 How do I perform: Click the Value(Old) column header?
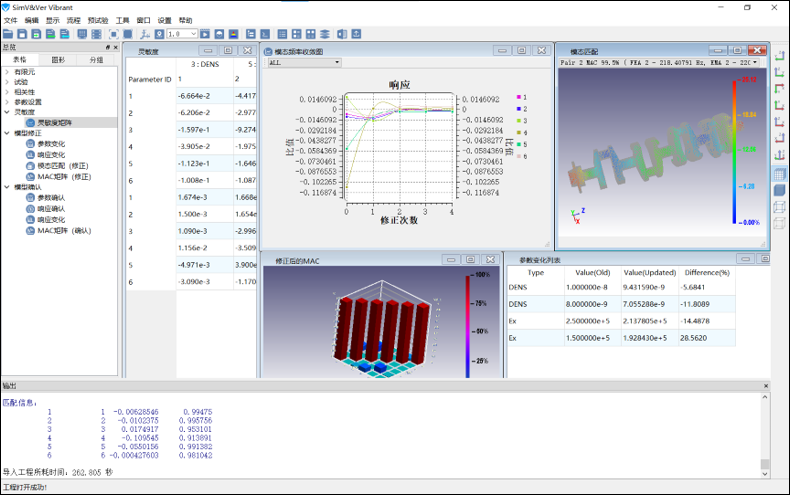(x=592, y=272)
